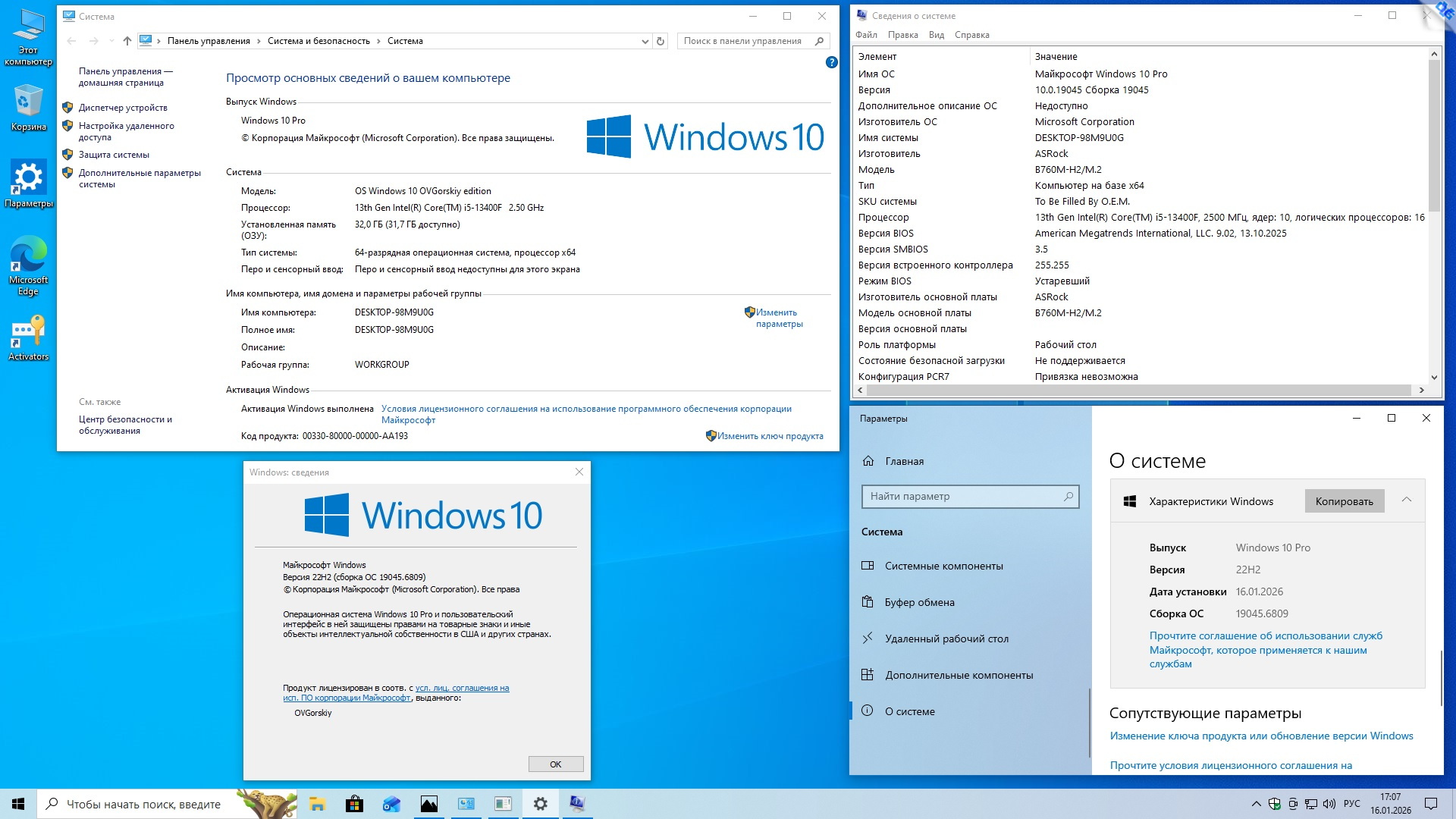Click the horizontal scrollbar in Сведения о системе
Image resolution: width=1456 pixels, height=819 pixels.
point(1137,390)
